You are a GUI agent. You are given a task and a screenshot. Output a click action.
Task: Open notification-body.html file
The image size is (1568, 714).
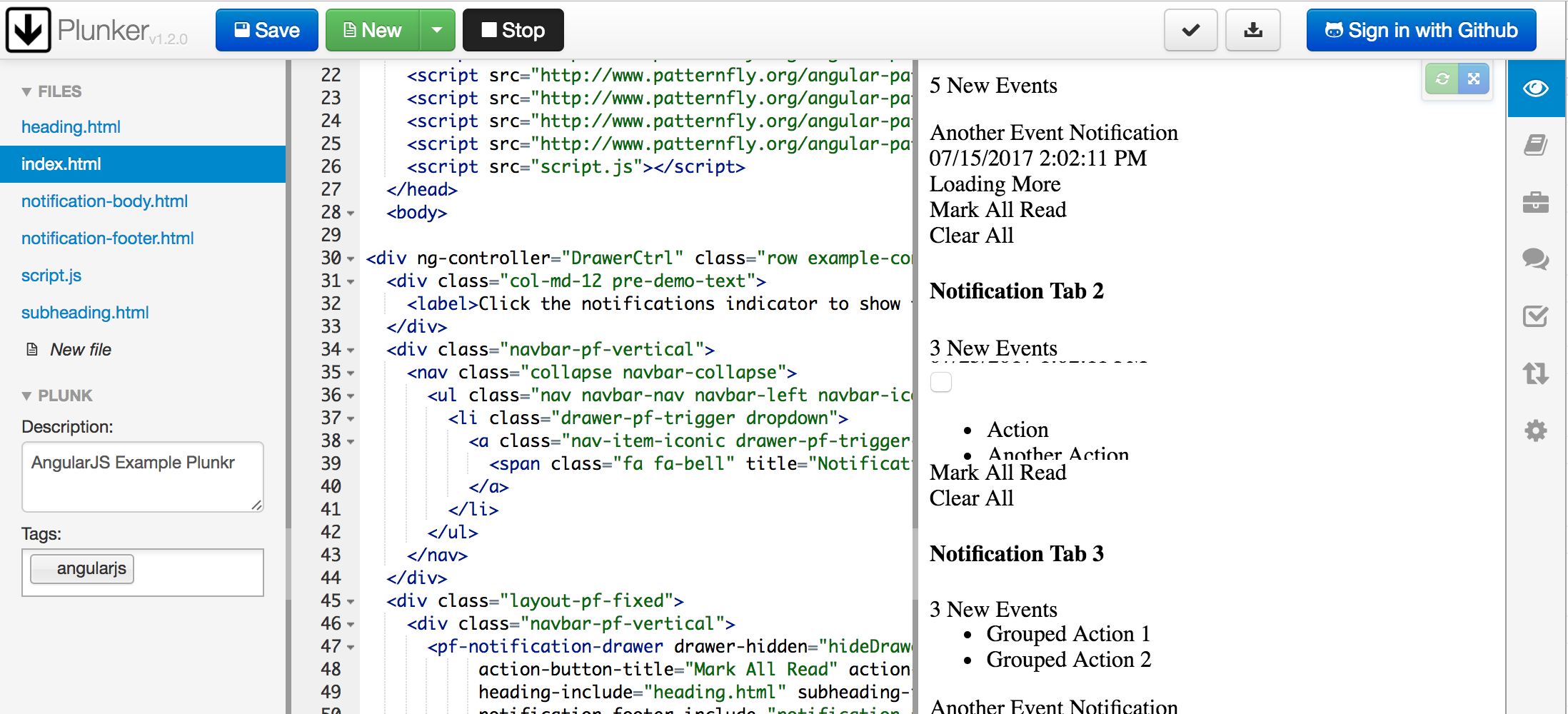[x=105, y=201]
